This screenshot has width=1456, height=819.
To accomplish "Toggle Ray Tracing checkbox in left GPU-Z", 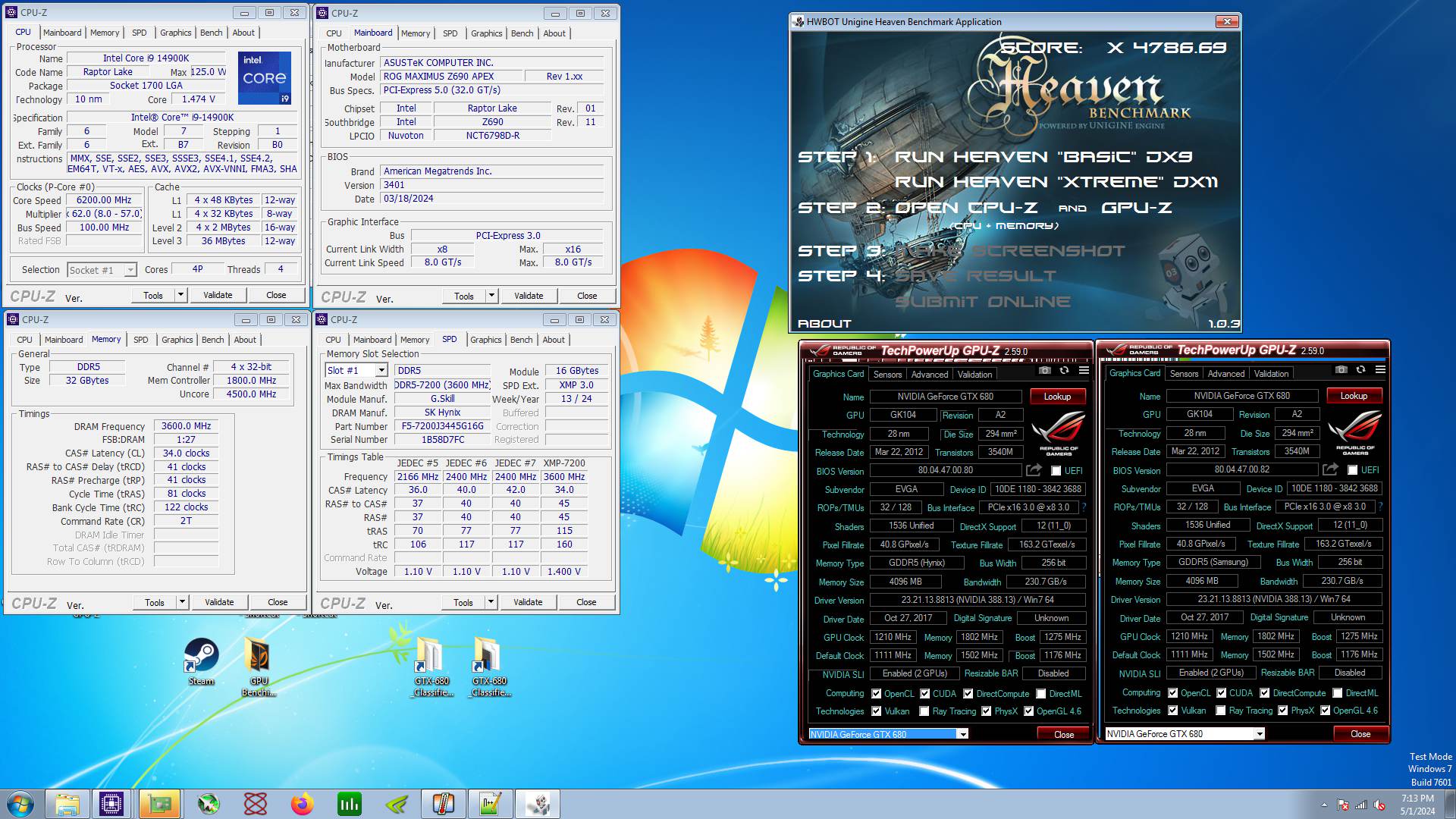I will pyautogui.click(x=924, y=711).
